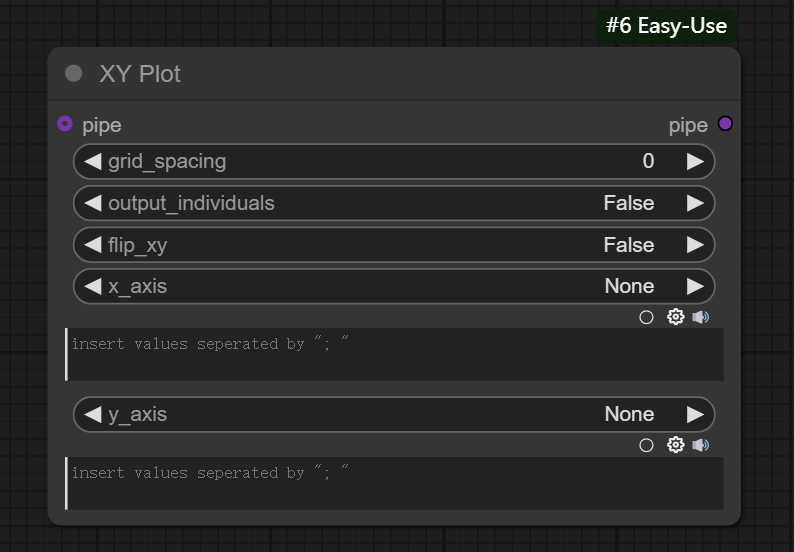This screenshot has height=552, width=794.
Task: Click the x_axis values text box
Action: point(394,354)
